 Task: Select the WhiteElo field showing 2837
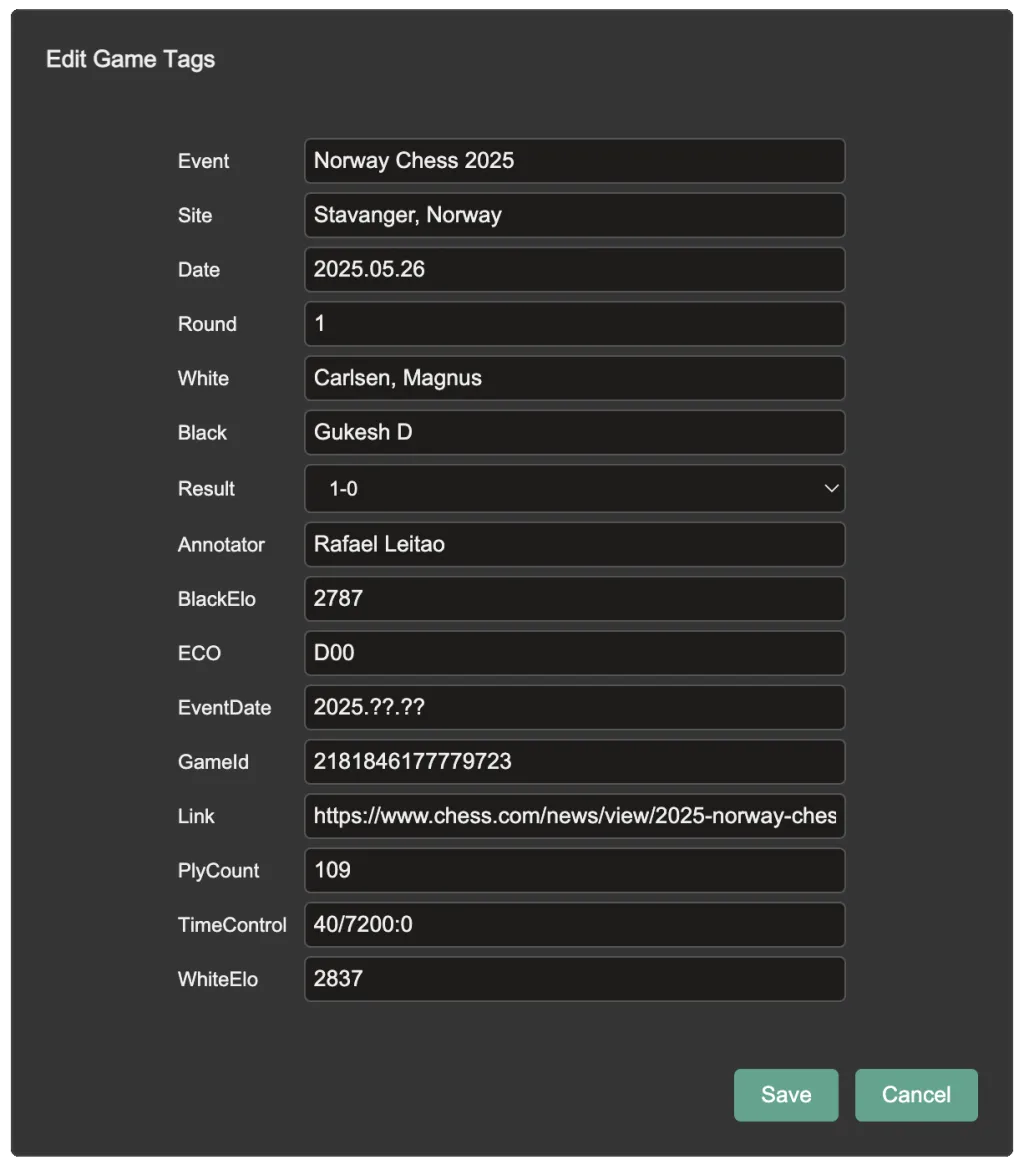click(574, 979)
